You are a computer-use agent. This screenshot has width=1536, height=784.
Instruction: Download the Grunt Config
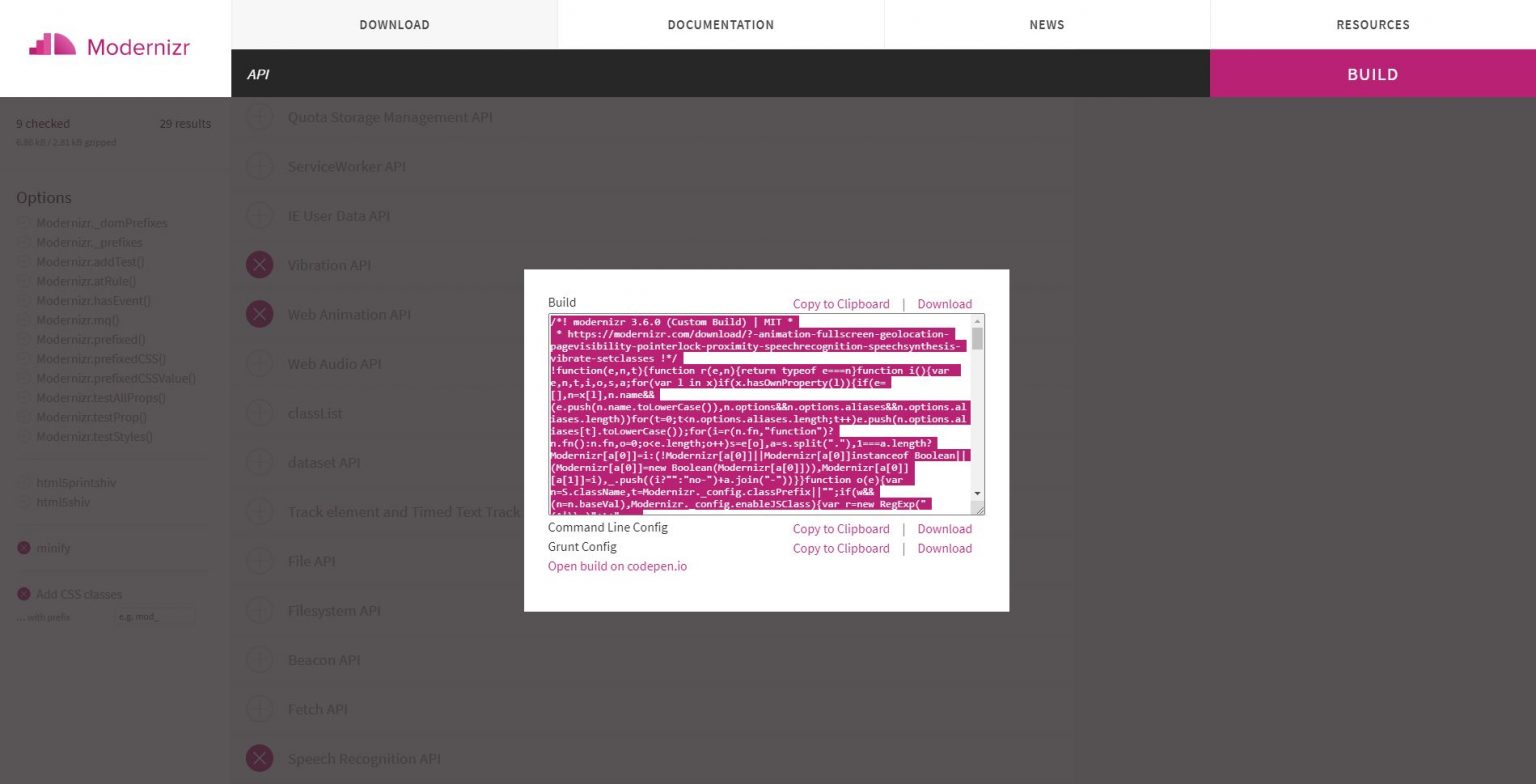point(944,548)
